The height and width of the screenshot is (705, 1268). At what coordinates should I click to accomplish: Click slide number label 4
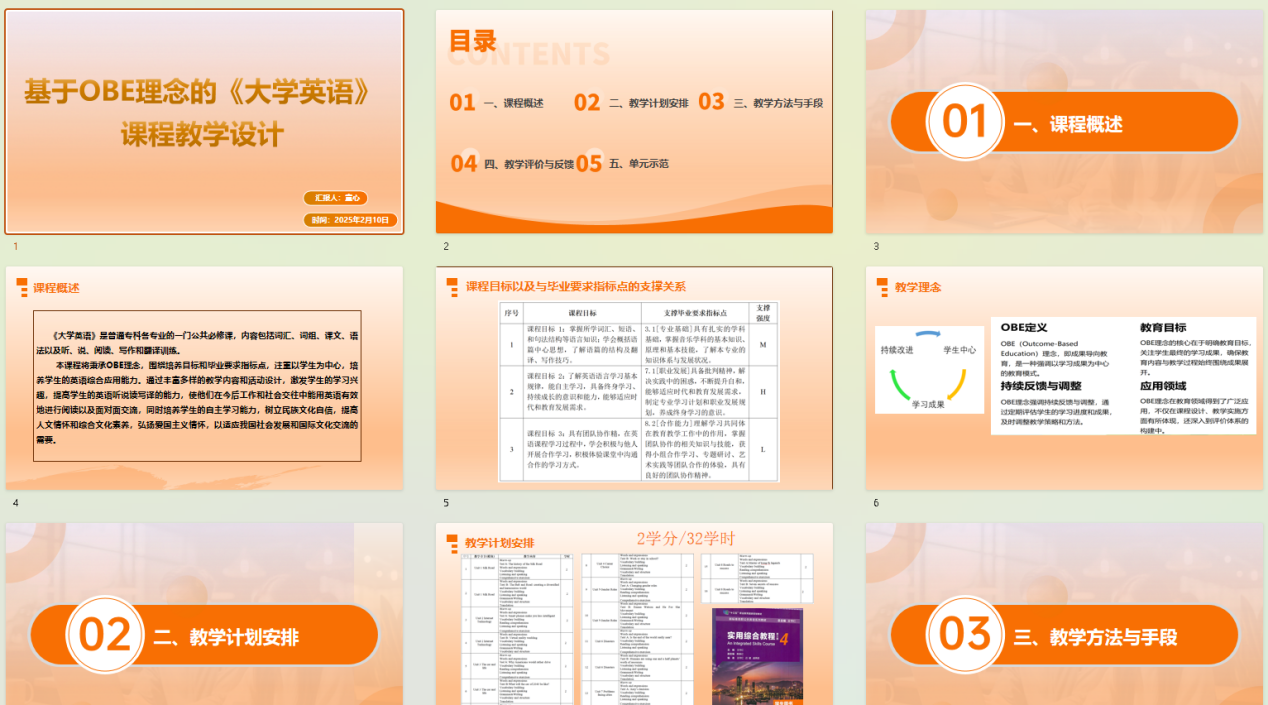(15, 503)
